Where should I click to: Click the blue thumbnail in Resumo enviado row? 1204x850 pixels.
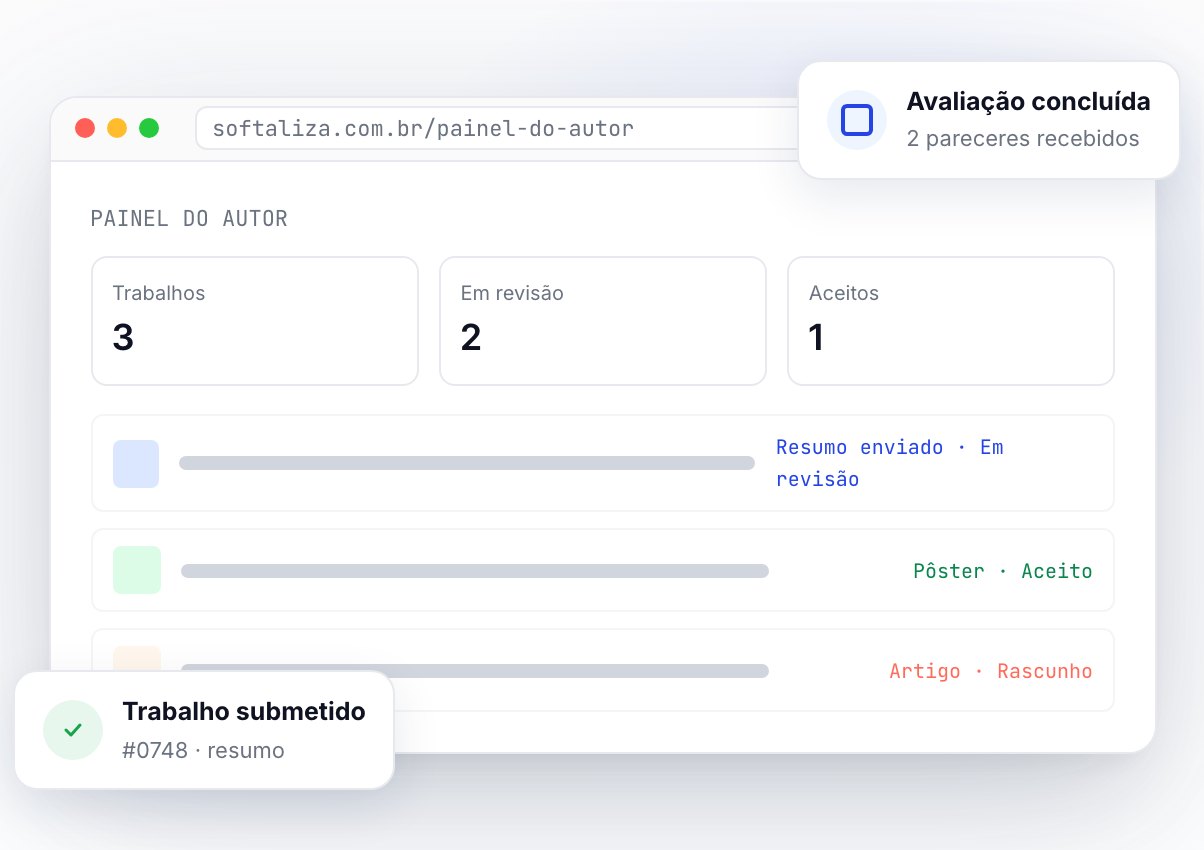coord(136,464)
